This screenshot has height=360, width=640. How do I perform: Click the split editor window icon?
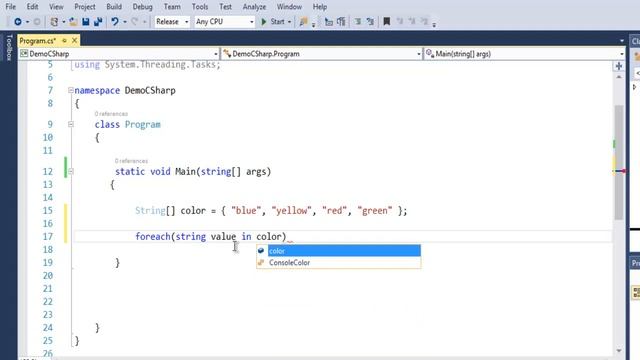click(619, 66)
